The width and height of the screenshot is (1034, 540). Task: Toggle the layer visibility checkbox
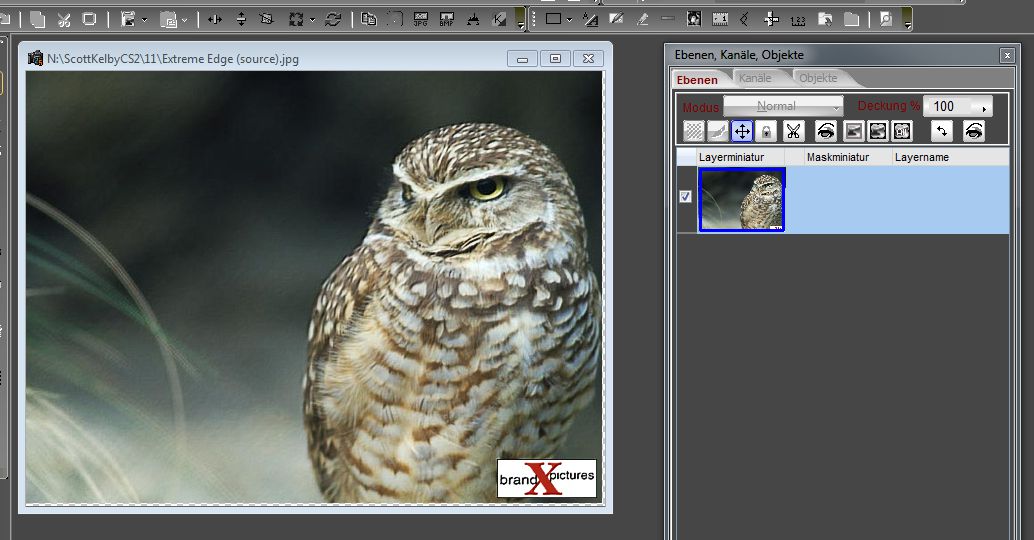click(685, 197)
